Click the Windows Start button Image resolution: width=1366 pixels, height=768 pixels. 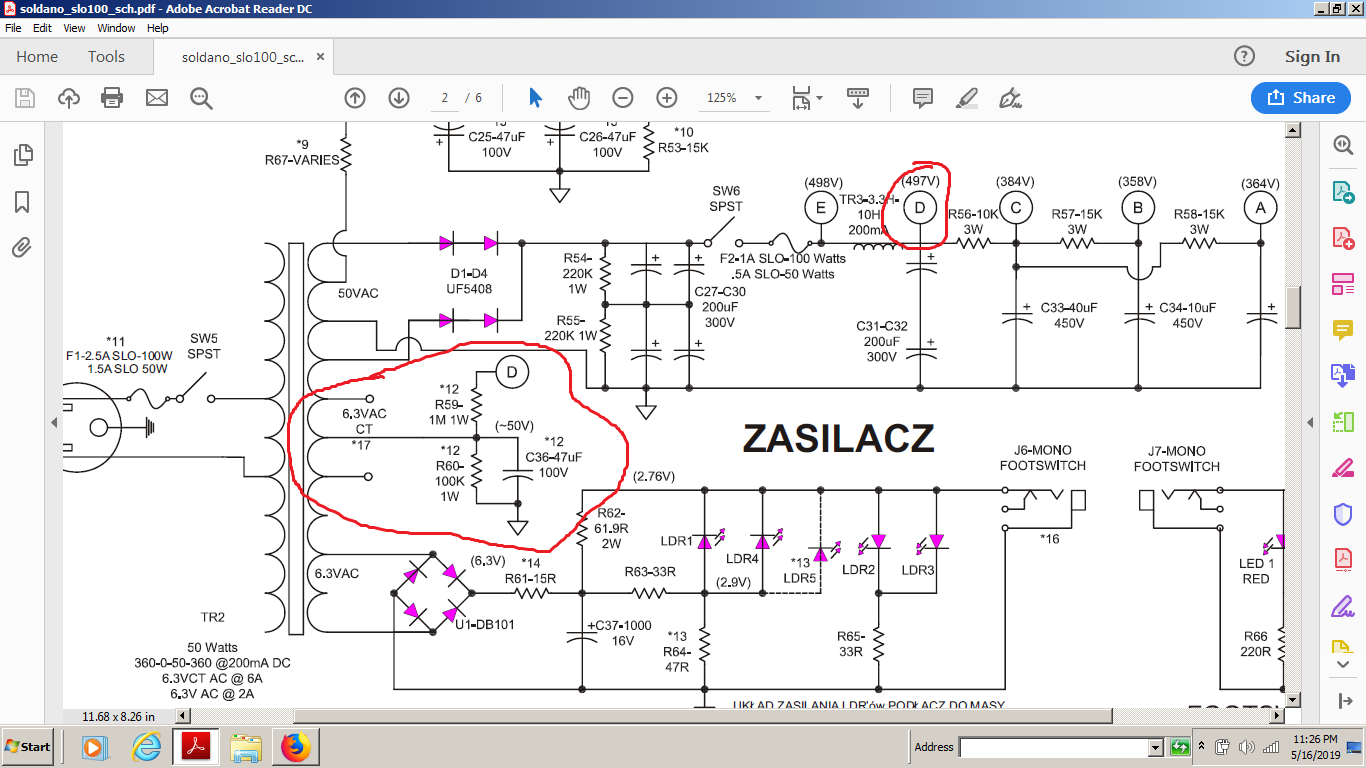(28, 747)
